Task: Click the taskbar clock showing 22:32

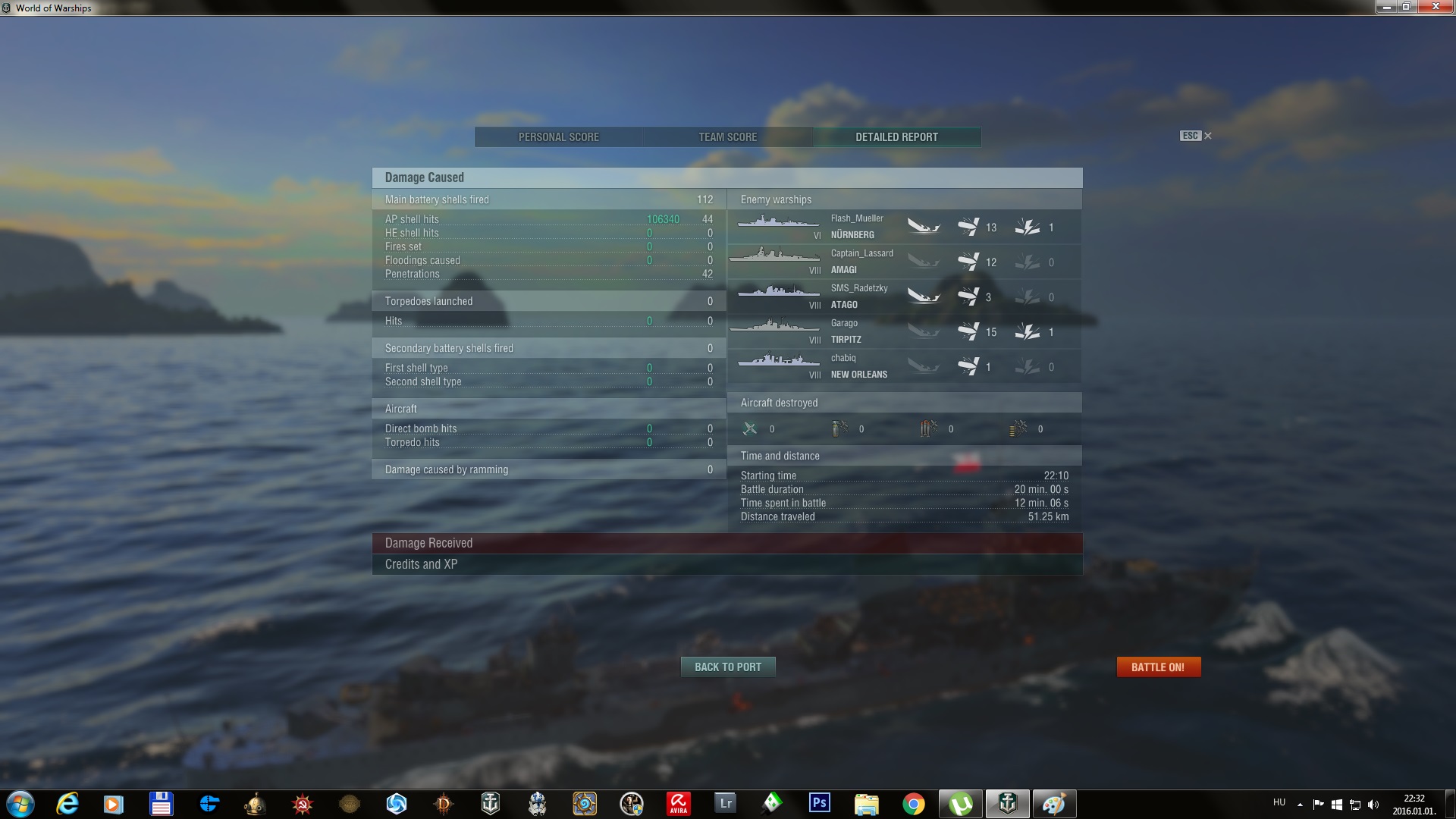Action: tap(1414, 804)
